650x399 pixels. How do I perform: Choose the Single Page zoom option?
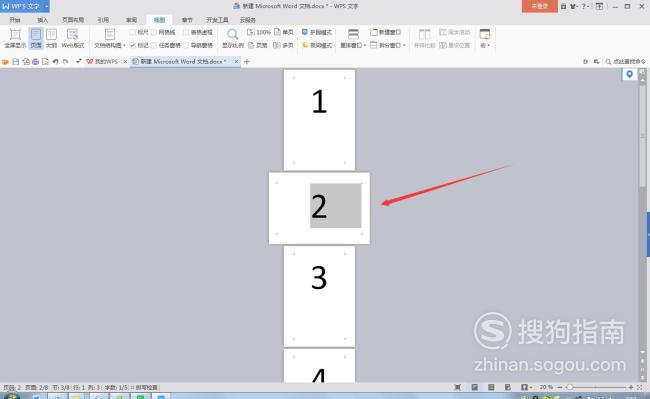pyautogui.click(x=284, y=32)
